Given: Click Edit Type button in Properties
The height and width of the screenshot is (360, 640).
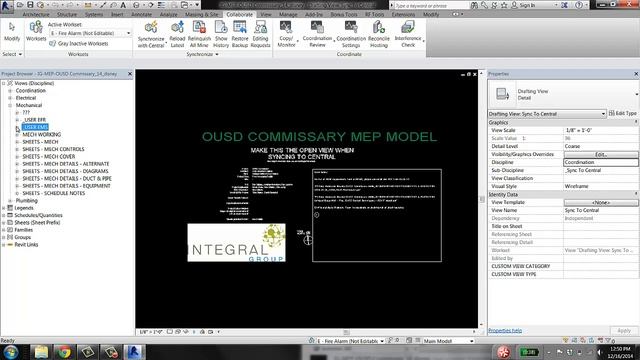Looking at the screenshot, I should click(622, 113).
